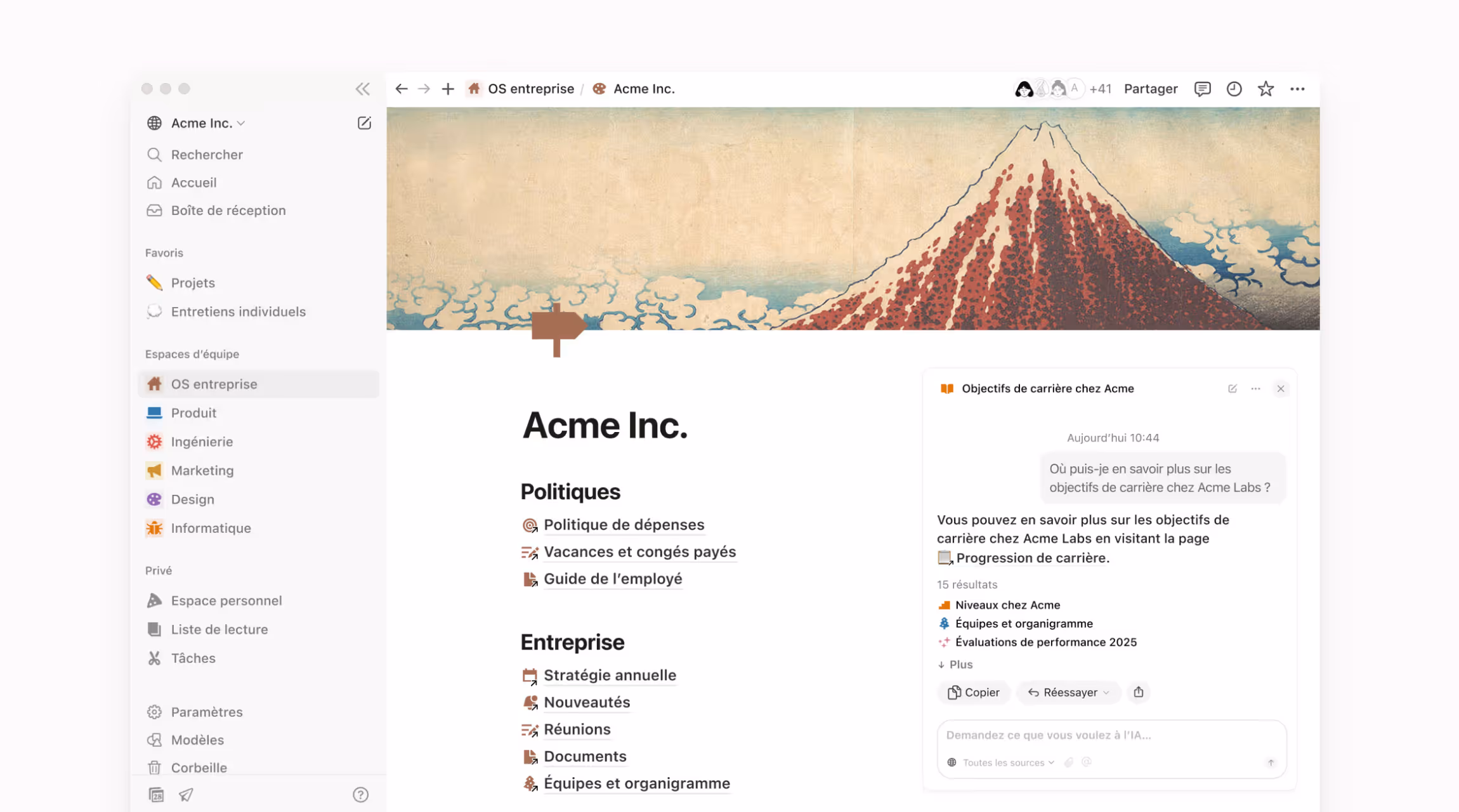Click the Partager button

pos(1151,89)
